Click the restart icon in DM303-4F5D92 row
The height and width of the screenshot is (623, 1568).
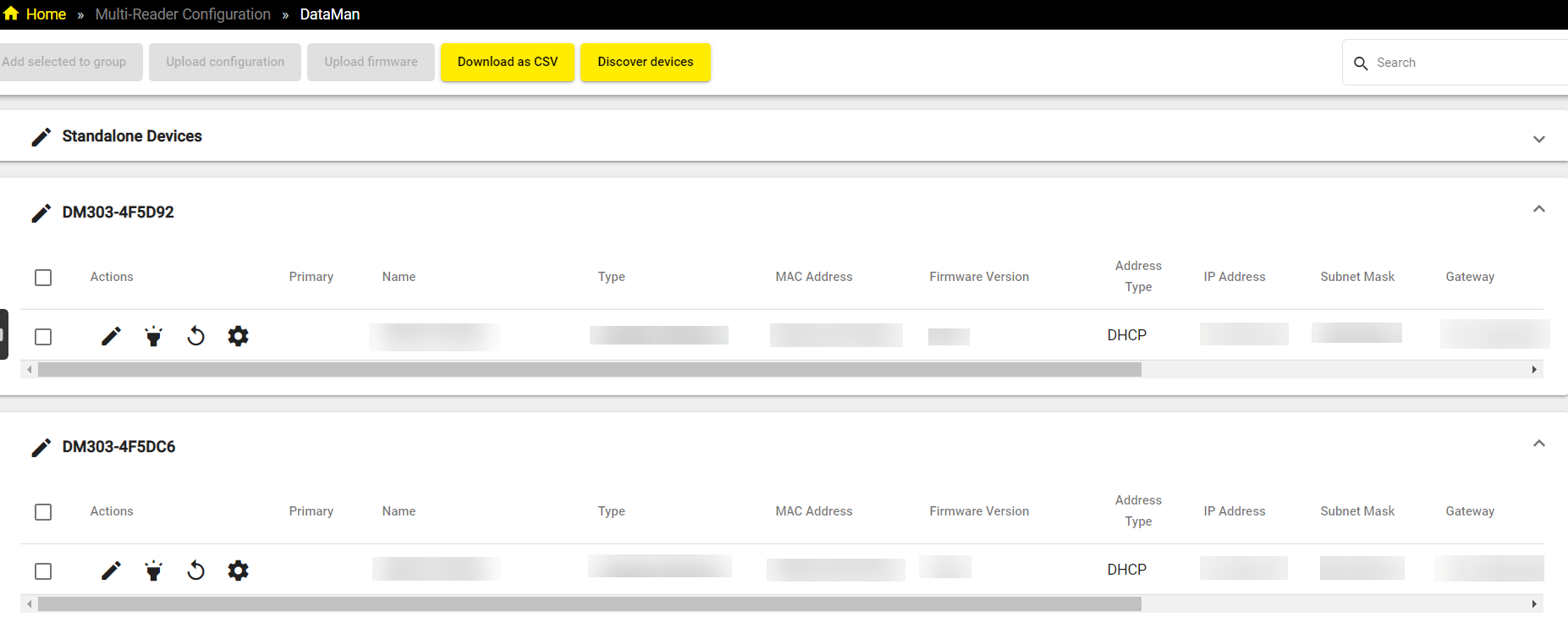pyautogui.click(x=195, y=336)
